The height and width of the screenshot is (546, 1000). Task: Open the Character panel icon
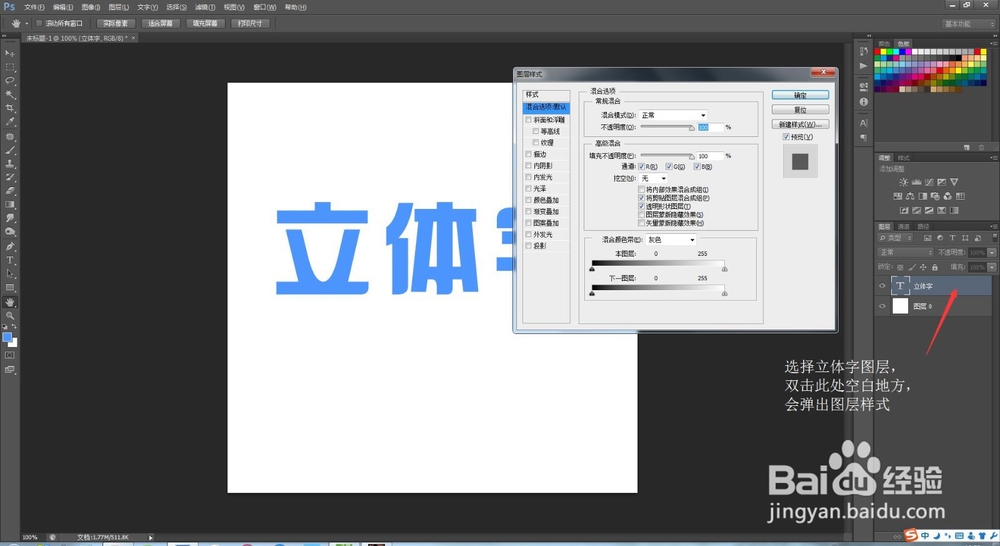tap(864, 122)
